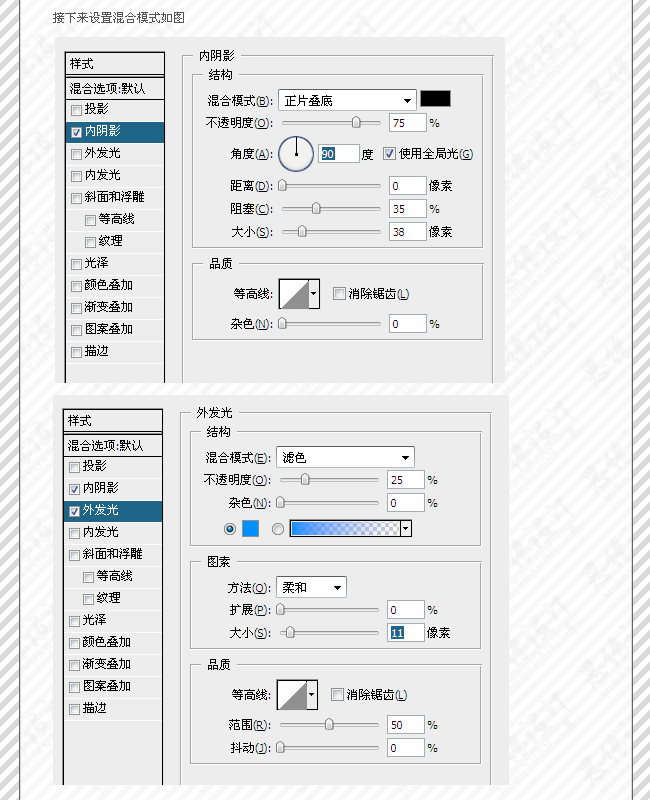Screen dimensions: 650x800
Task: Uncheck 外发光 checkbox in the bottom dialog
Action: (74, 511)
